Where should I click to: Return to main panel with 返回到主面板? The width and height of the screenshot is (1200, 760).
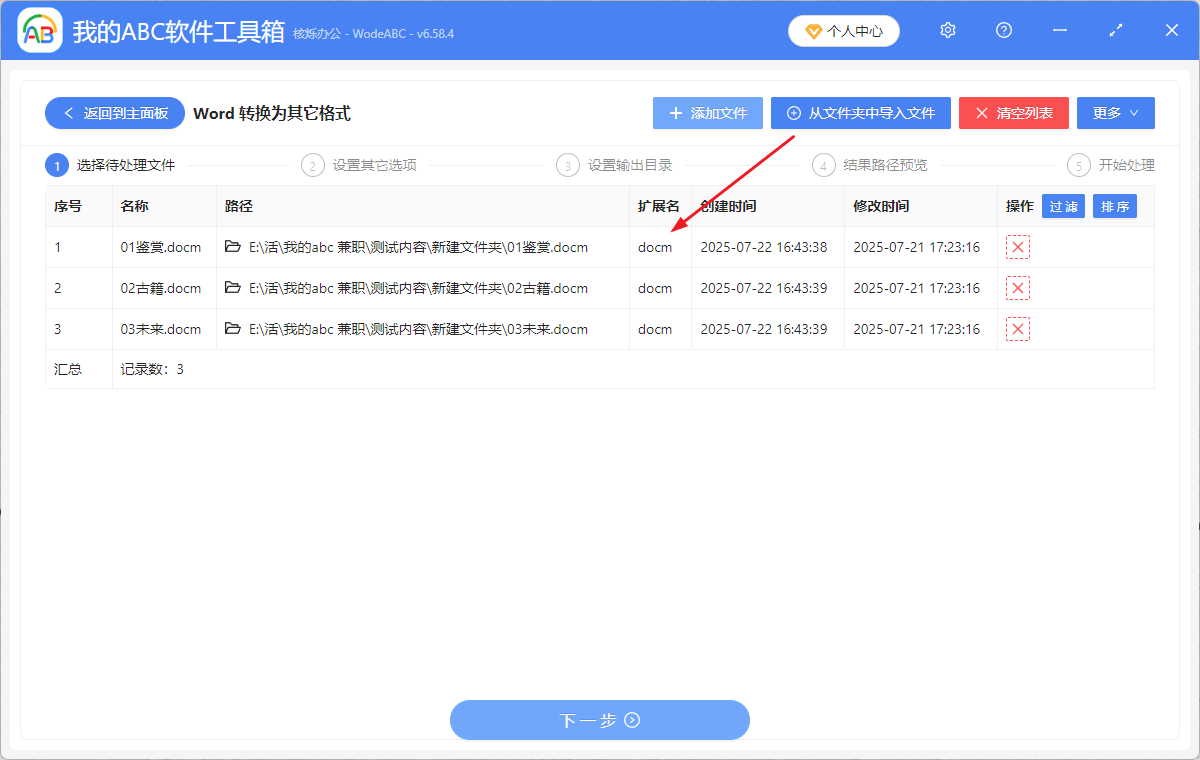click(x=114, y=113)
